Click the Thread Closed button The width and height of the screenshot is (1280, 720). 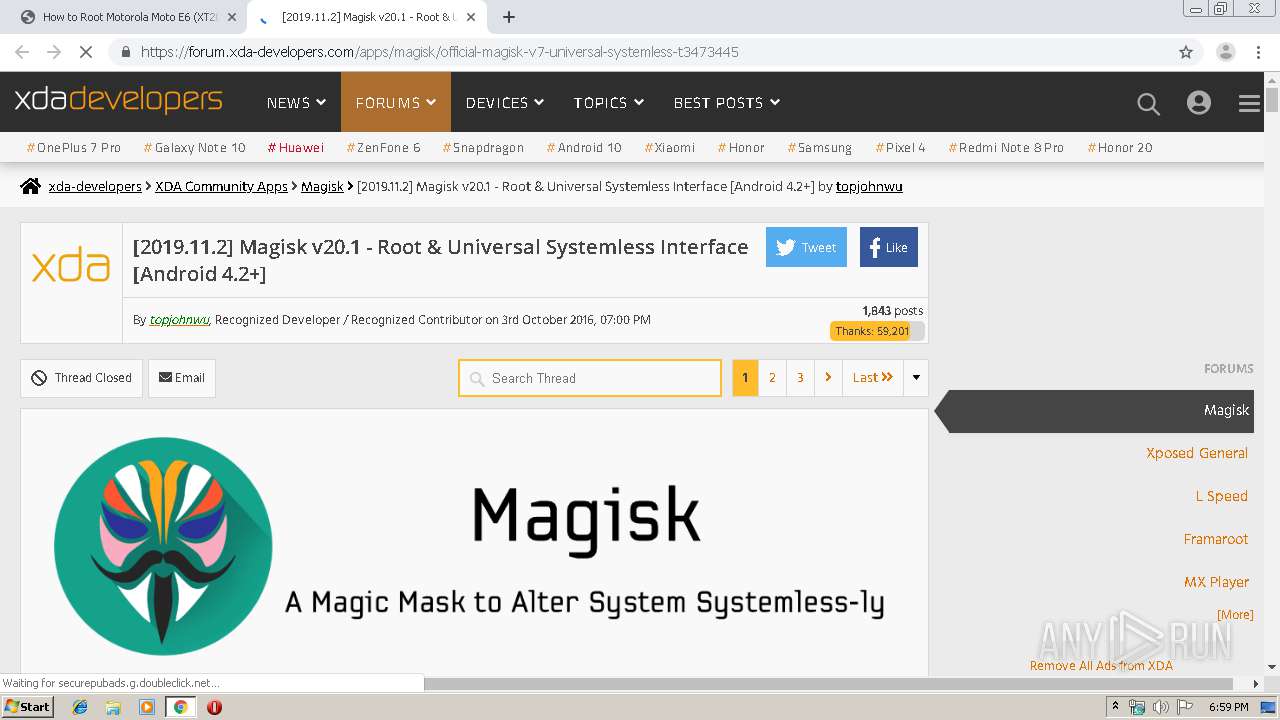(82, 378)
